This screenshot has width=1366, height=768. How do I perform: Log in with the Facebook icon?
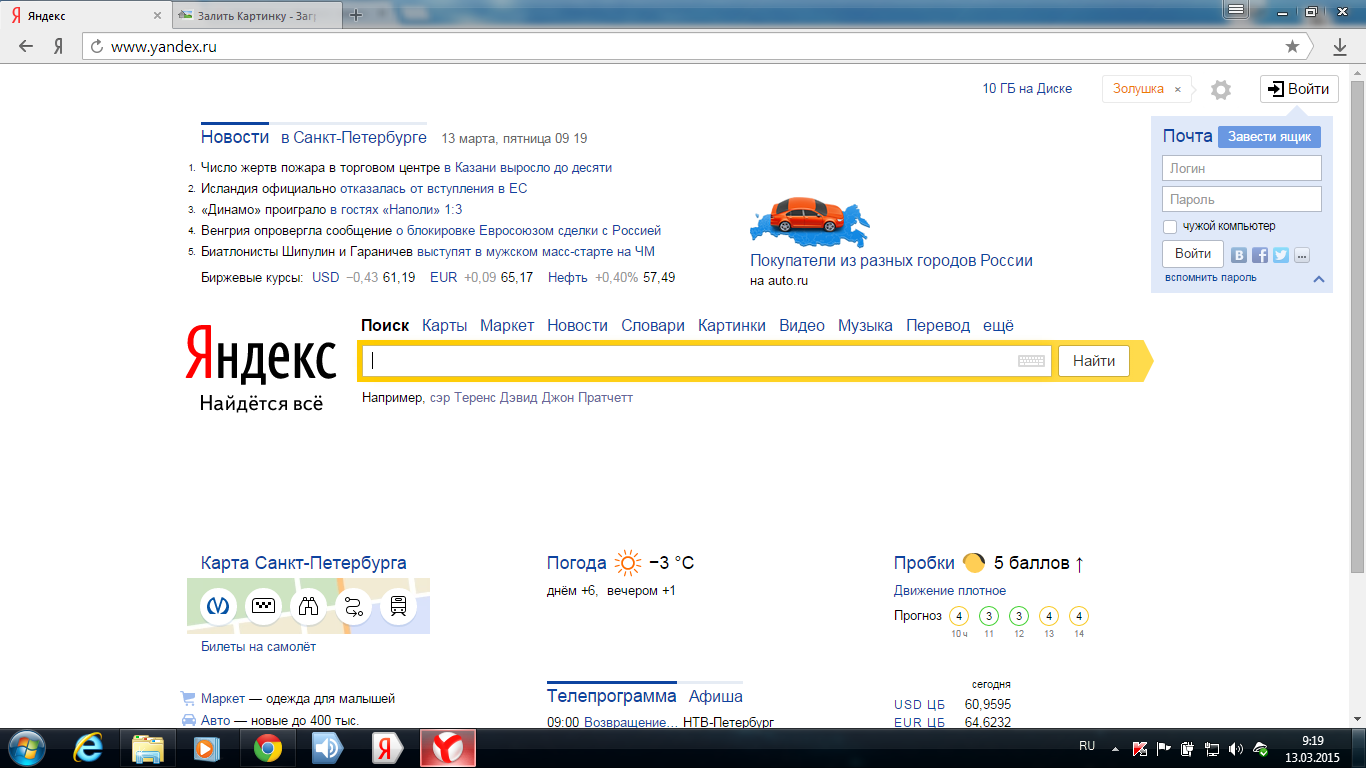(x=1260, y=255)
